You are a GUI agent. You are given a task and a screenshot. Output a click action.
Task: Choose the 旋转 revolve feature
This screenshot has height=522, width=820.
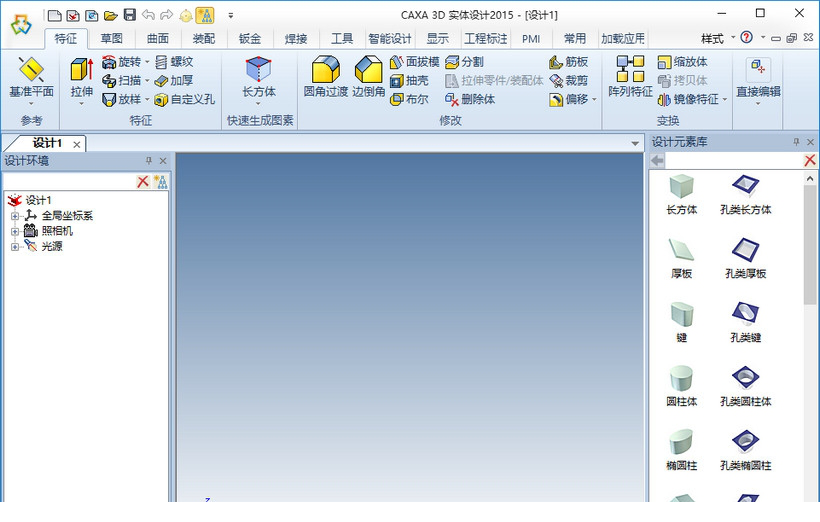coord(121,62)
